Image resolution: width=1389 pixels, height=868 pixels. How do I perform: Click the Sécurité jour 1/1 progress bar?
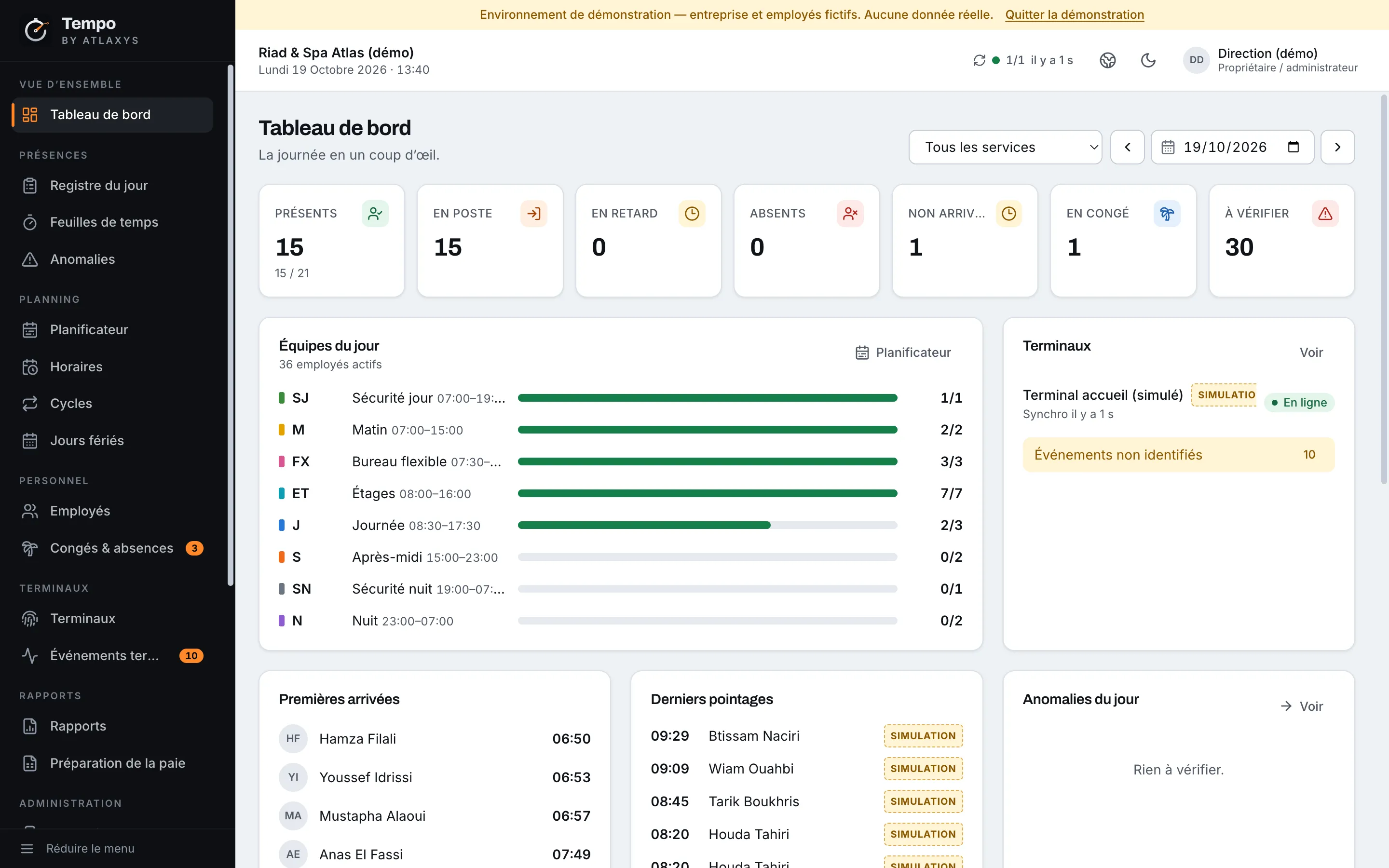point(707,398)
